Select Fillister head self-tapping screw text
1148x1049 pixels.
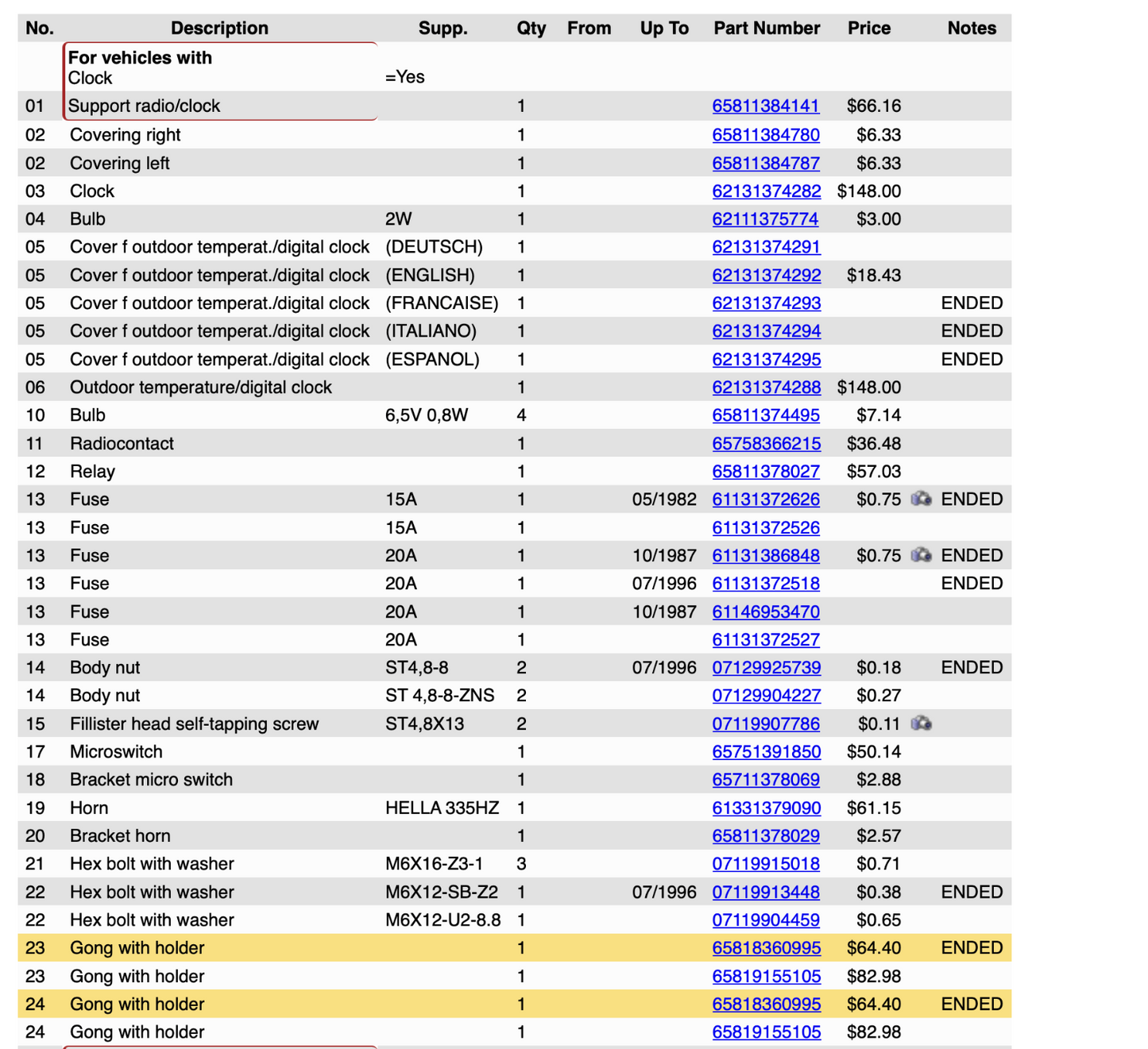[x=194, y=724]
